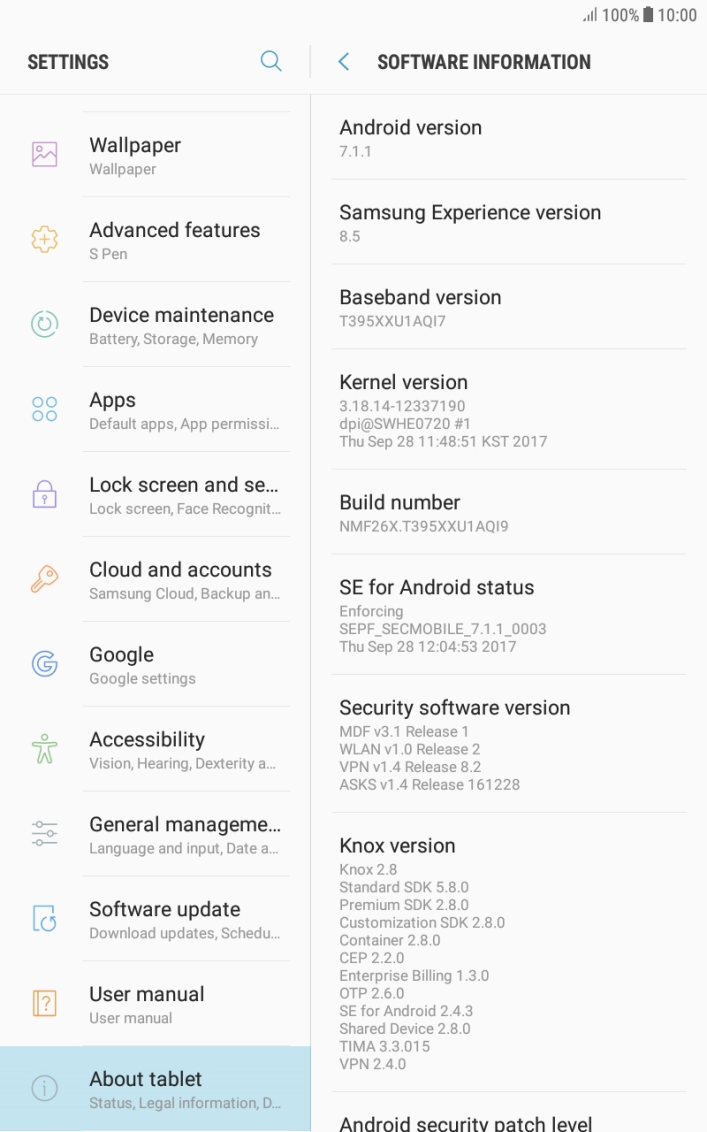Open Google settings via the G icon

[44, 665]
